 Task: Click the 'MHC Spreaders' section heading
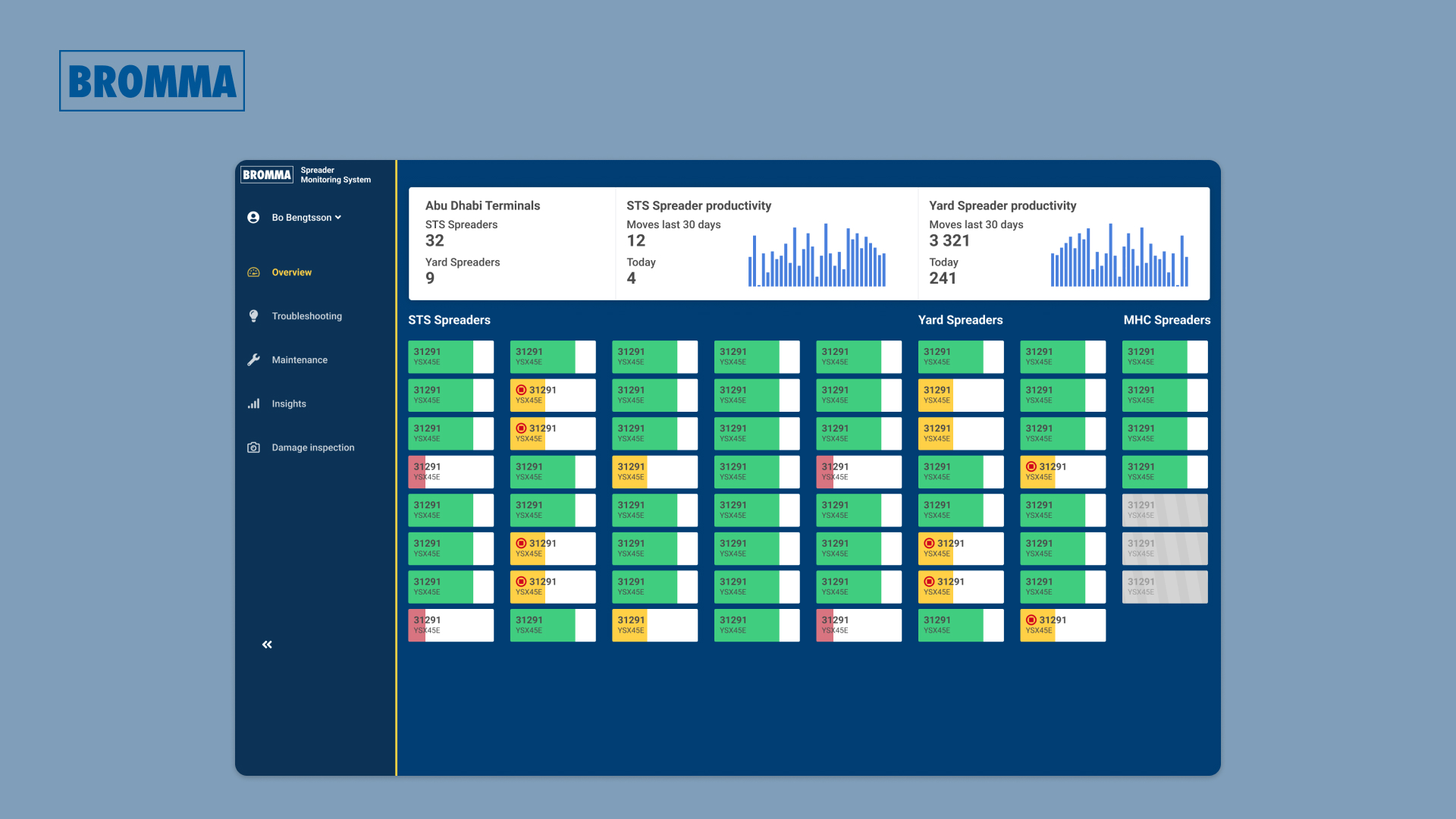tap(1166, 320)
